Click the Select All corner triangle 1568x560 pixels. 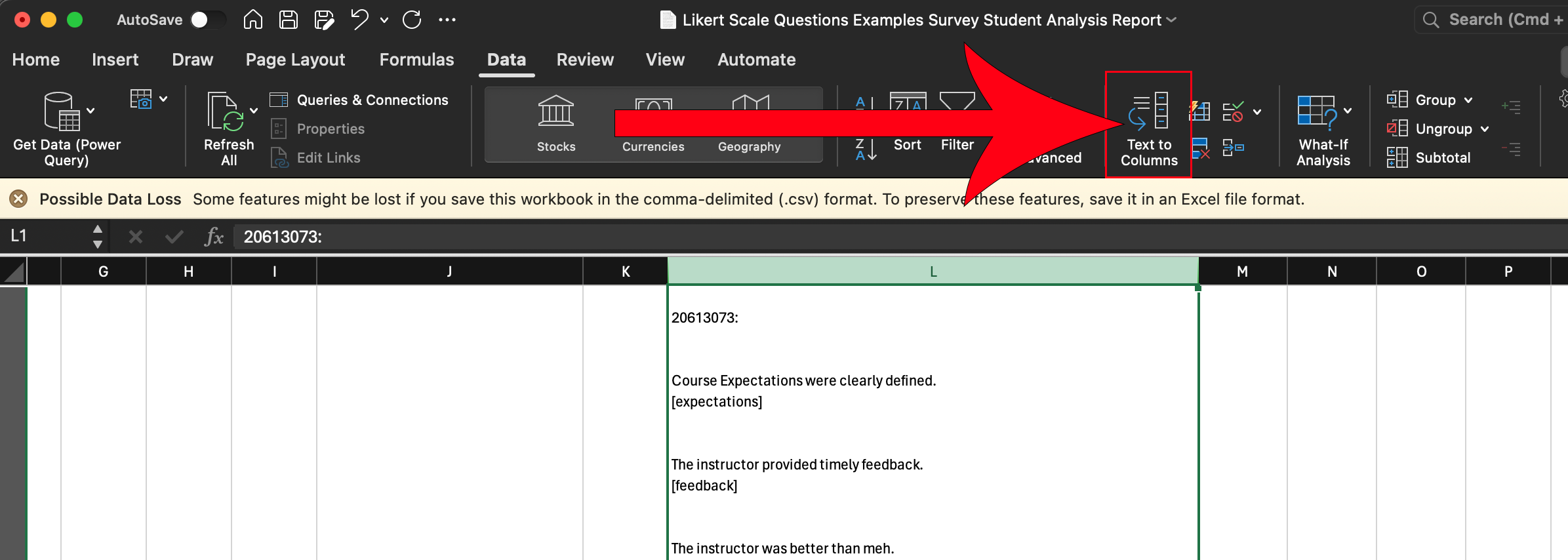14,271
